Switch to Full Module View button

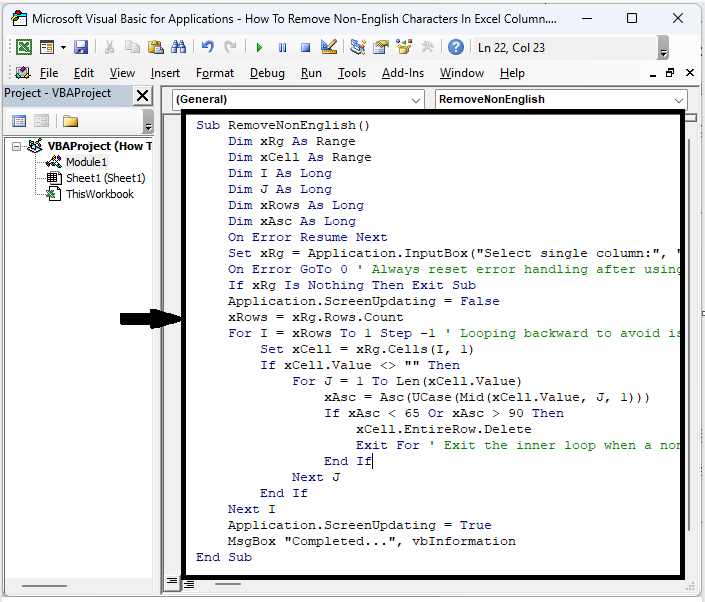click(189, 584)
